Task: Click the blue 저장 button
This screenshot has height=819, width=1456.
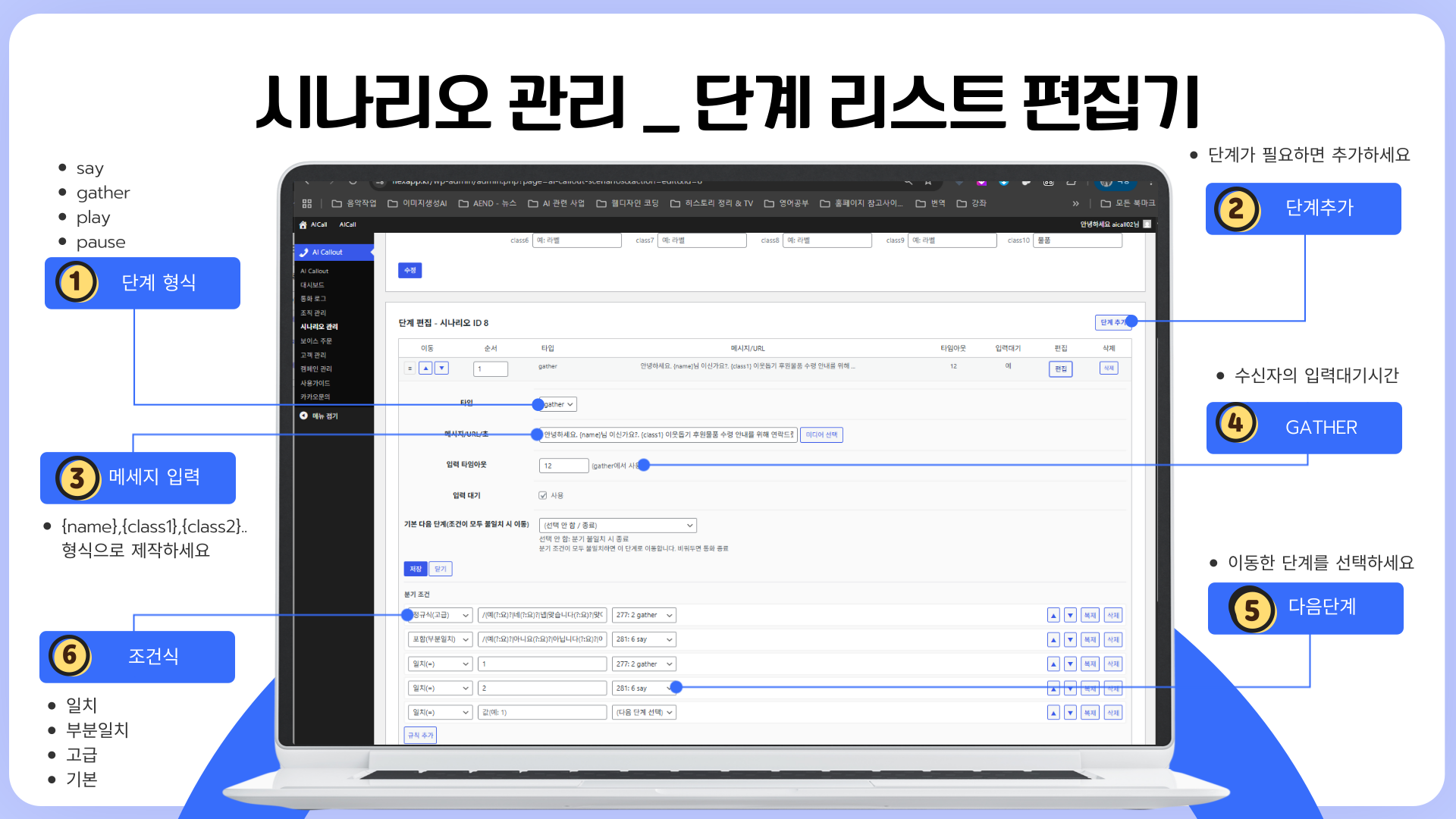Action: (x=416, y=569)
